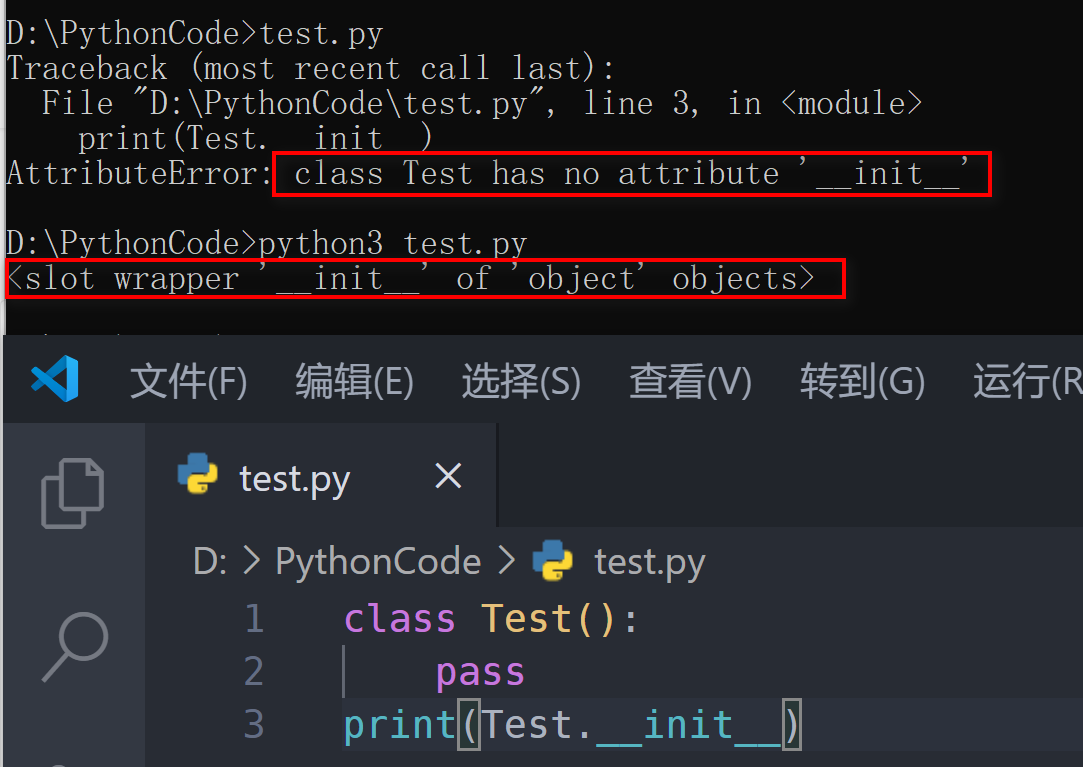Open the Search magnifier in activity bar
Screen dimensions: 1083x767
point(75,646)
